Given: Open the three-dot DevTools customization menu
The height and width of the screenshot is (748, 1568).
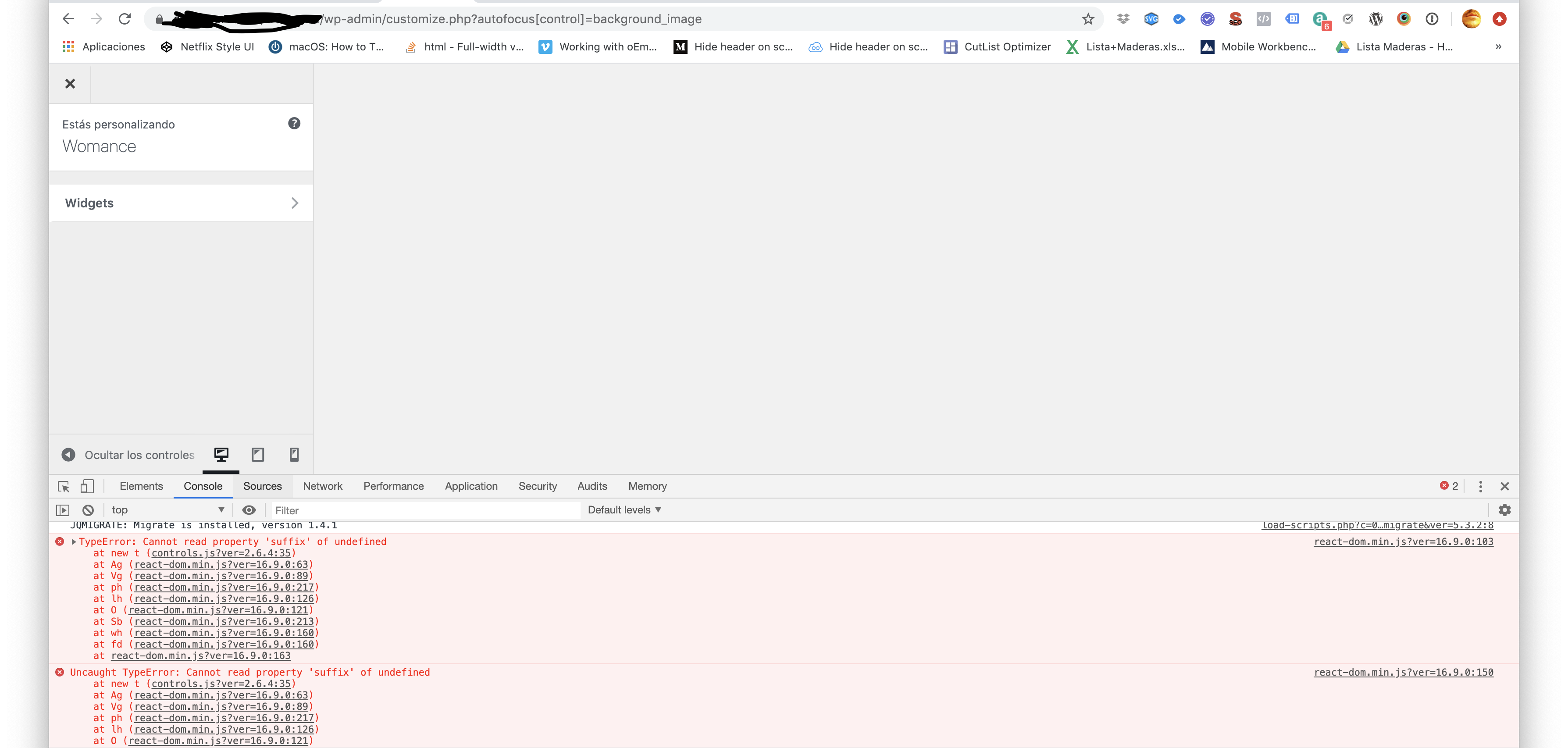Looking at the screenshot, I should click(1481, 486).
